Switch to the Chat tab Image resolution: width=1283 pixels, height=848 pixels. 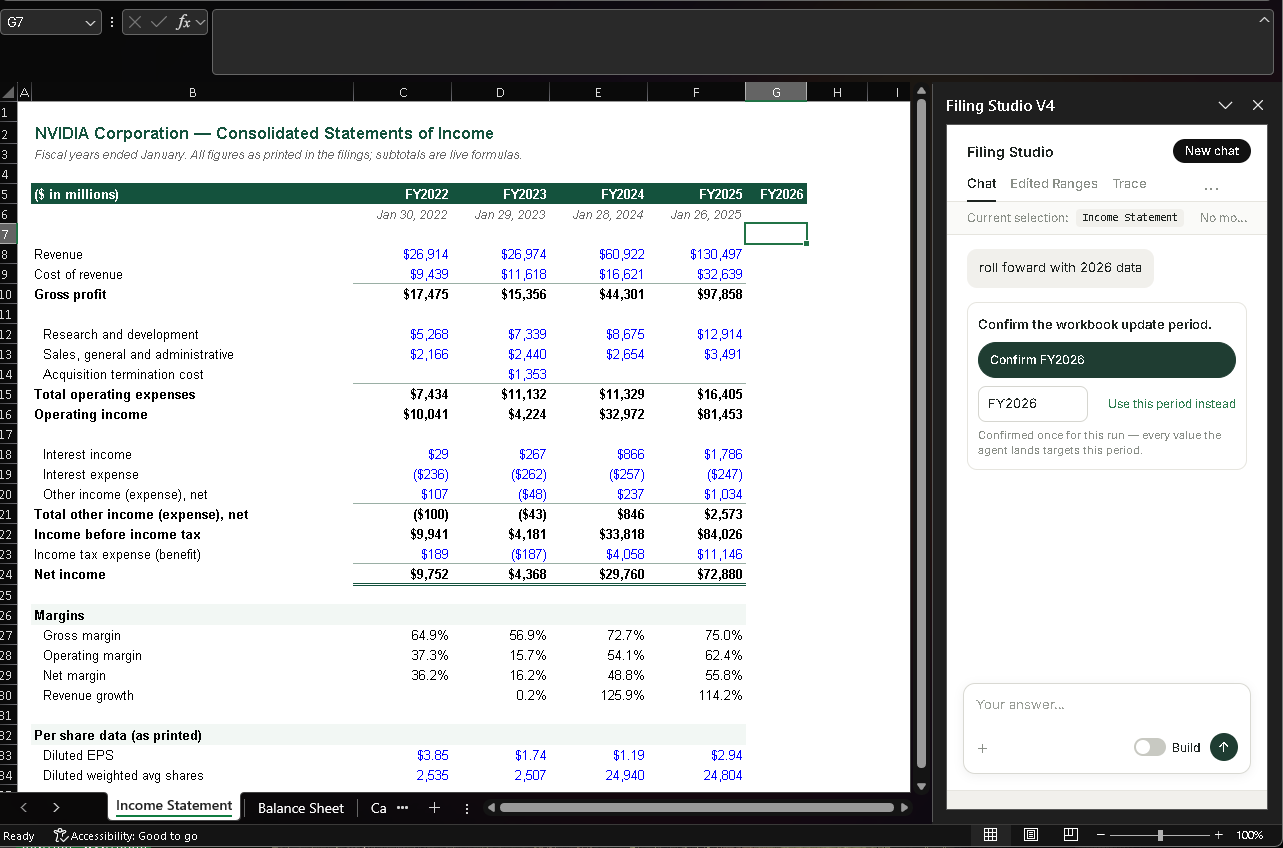coord(981,184)
